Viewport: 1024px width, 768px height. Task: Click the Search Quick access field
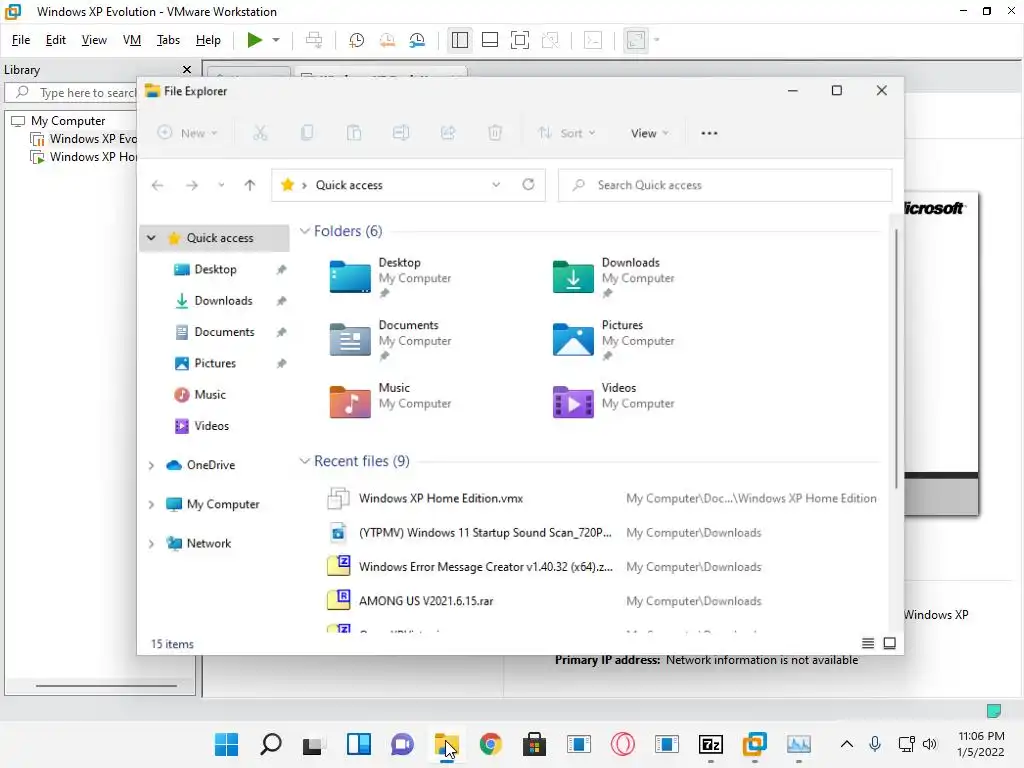pos(725,185)
